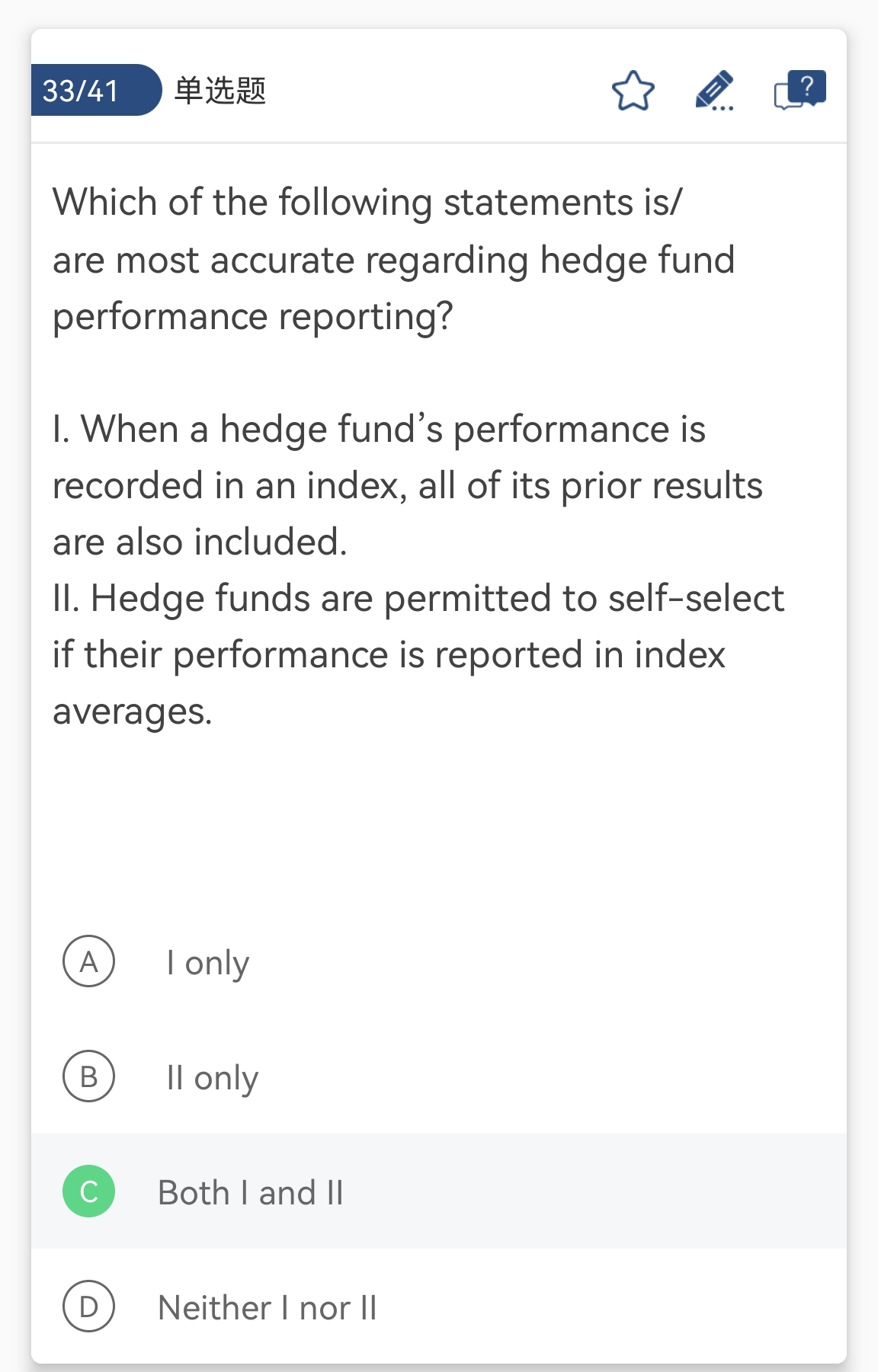Image resolution: width=878 pixels, height=1372 pixels.
Task: Open the pencil note-taking icon
Action: click(x=714, y=91)
